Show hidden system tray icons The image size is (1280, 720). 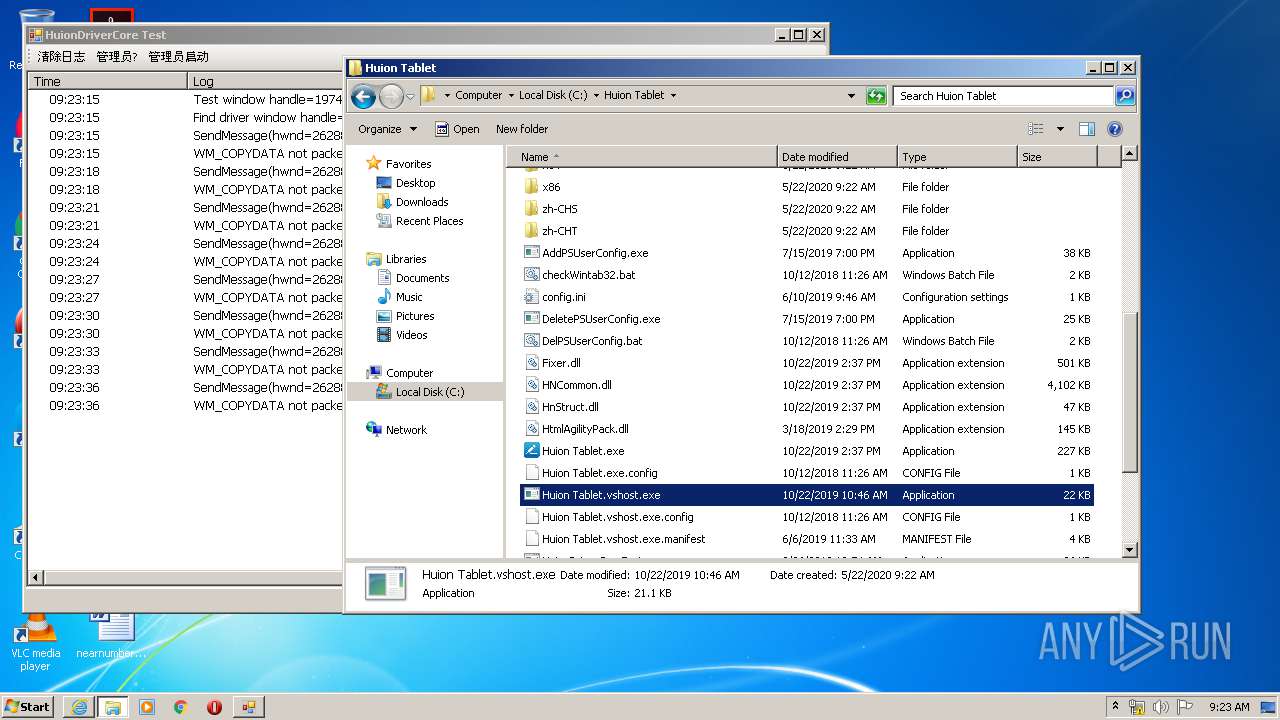[x=1116, y=706]
